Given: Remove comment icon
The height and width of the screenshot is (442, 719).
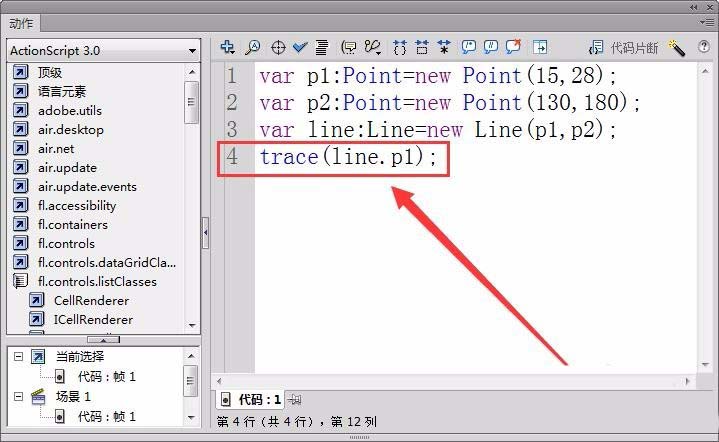Looking at the screenshot, I should (x=514, y=47).
